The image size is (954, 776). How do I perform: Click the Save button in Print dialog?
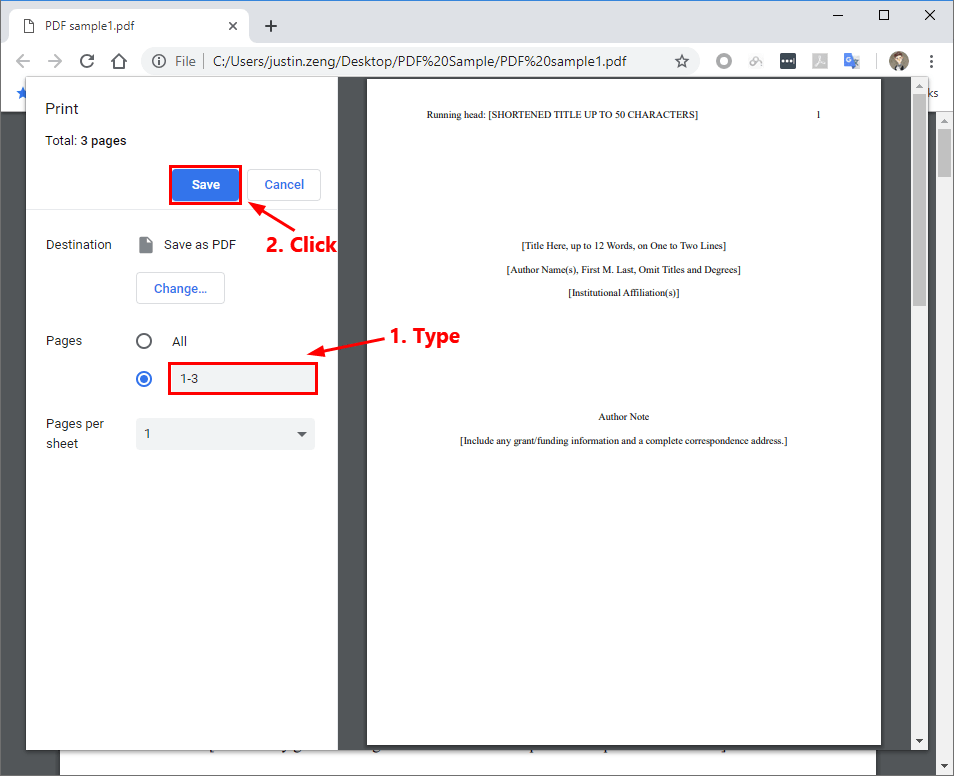click(x=205, y=185)
